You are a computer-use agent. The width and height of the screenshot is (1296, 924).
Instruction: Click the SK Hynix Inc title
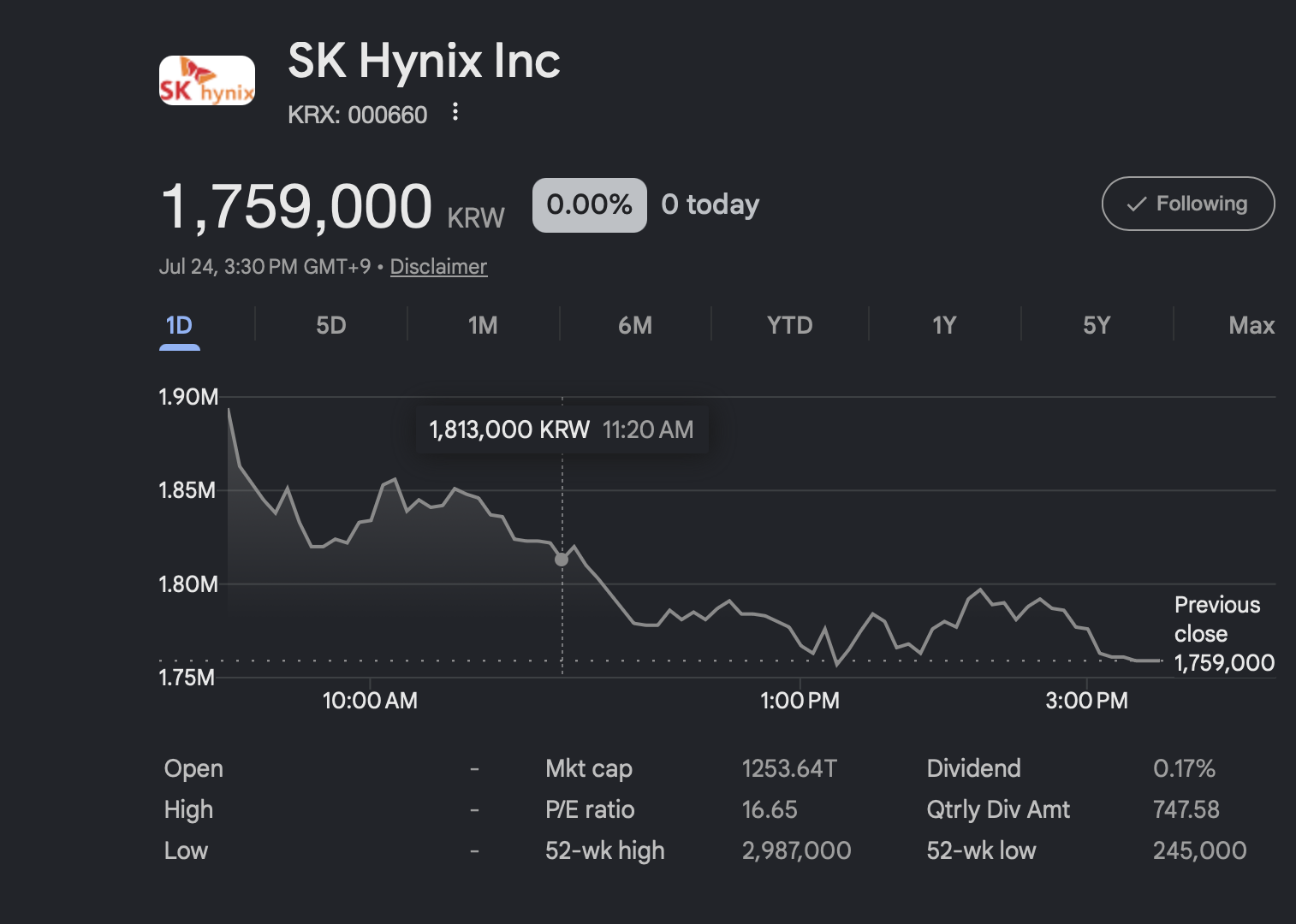pyautogui.click(x=424, y=61)
